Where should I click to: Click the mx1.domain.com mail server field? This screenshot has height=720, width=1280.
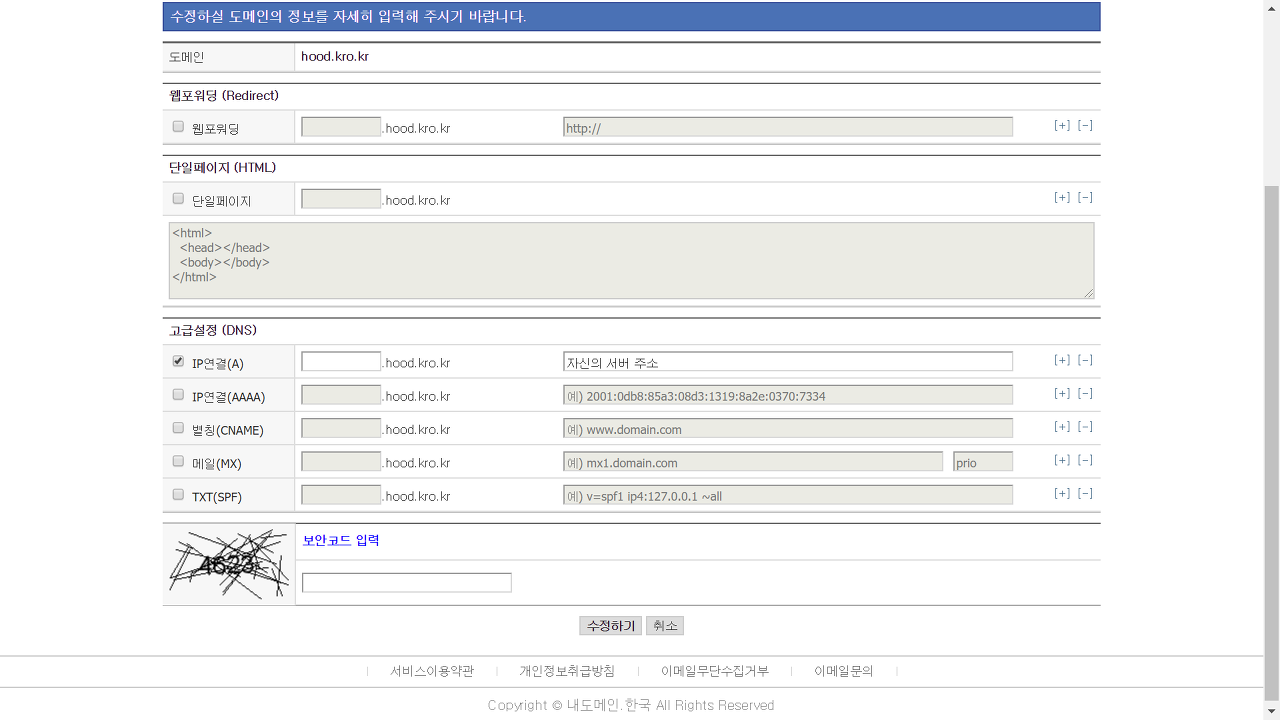tap(753, 462)
